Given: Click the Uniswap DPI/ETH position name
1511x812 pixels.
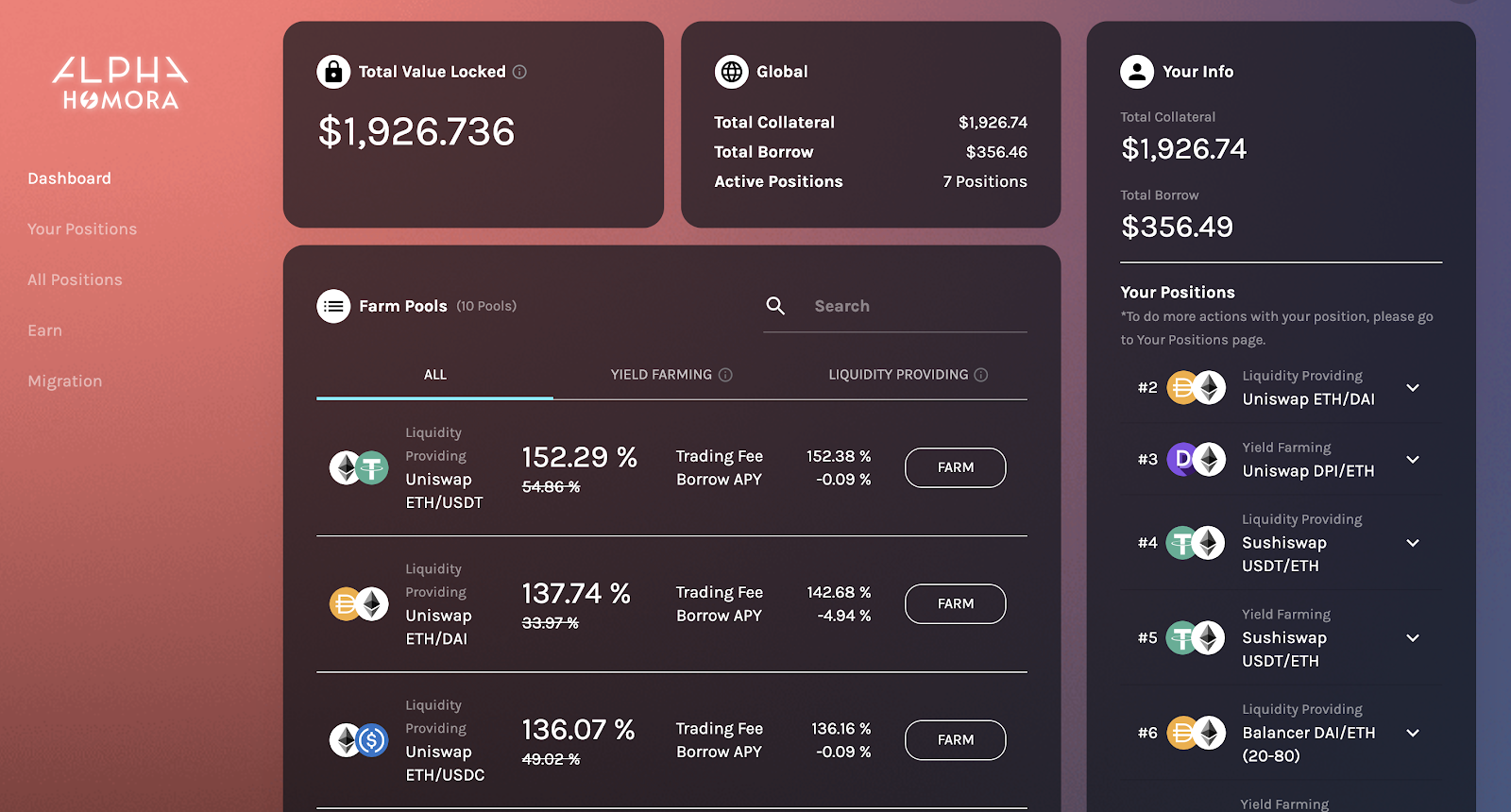Looking at the screenshot, I should click(1308, 471).
